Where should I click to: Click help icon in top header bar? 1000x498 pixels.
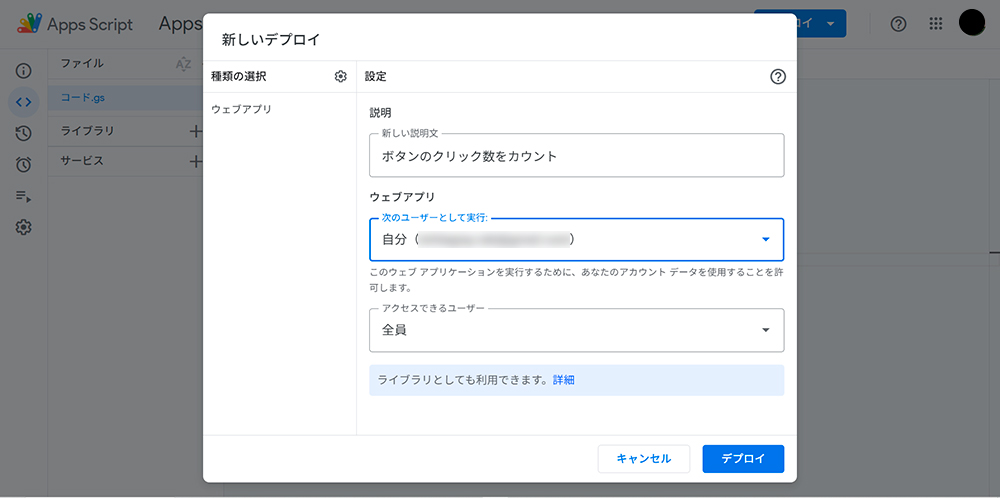pos(898,24)
